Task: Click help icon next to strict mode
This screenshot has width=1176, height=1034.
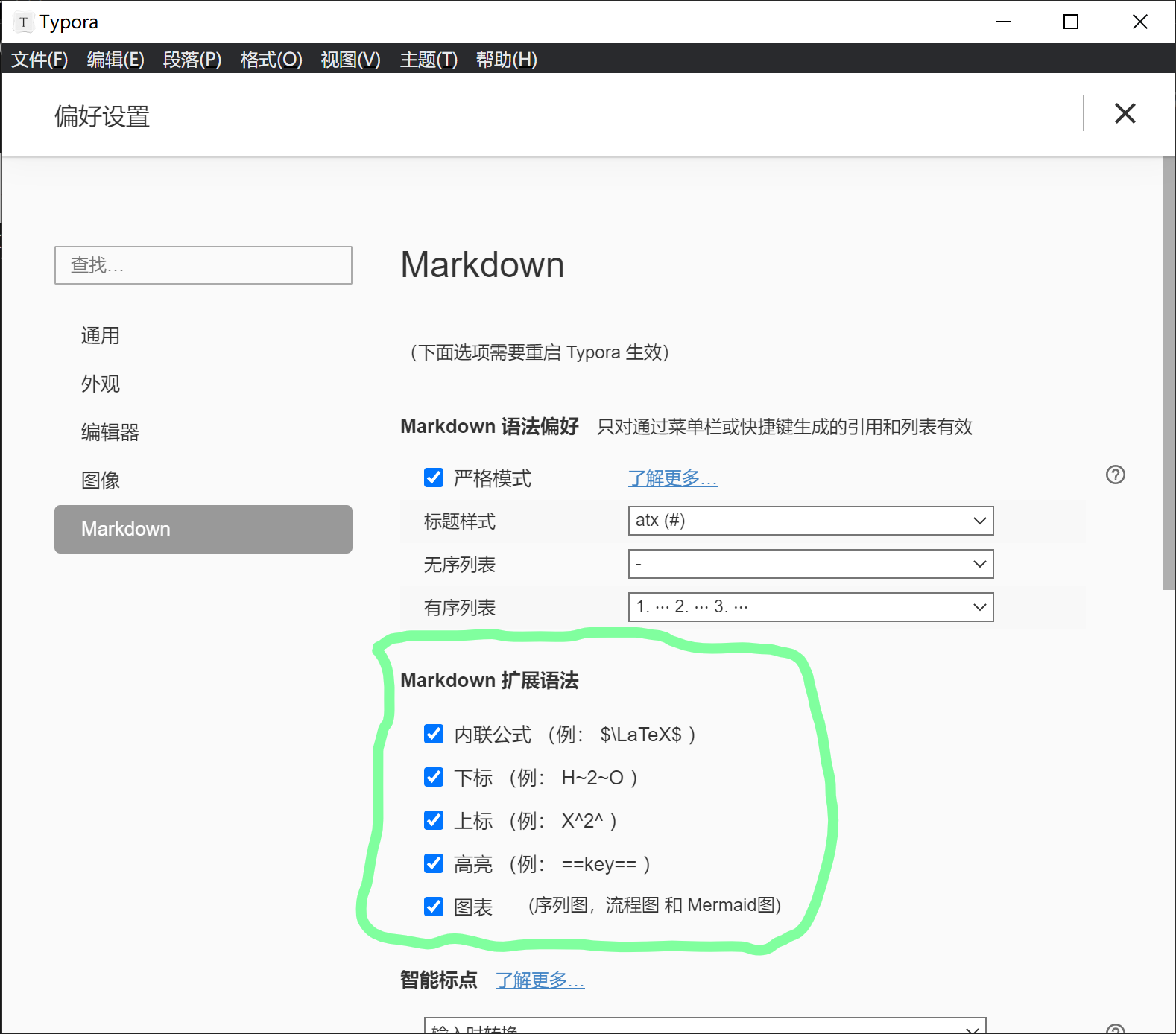Action: click(x=1115, y=475)
